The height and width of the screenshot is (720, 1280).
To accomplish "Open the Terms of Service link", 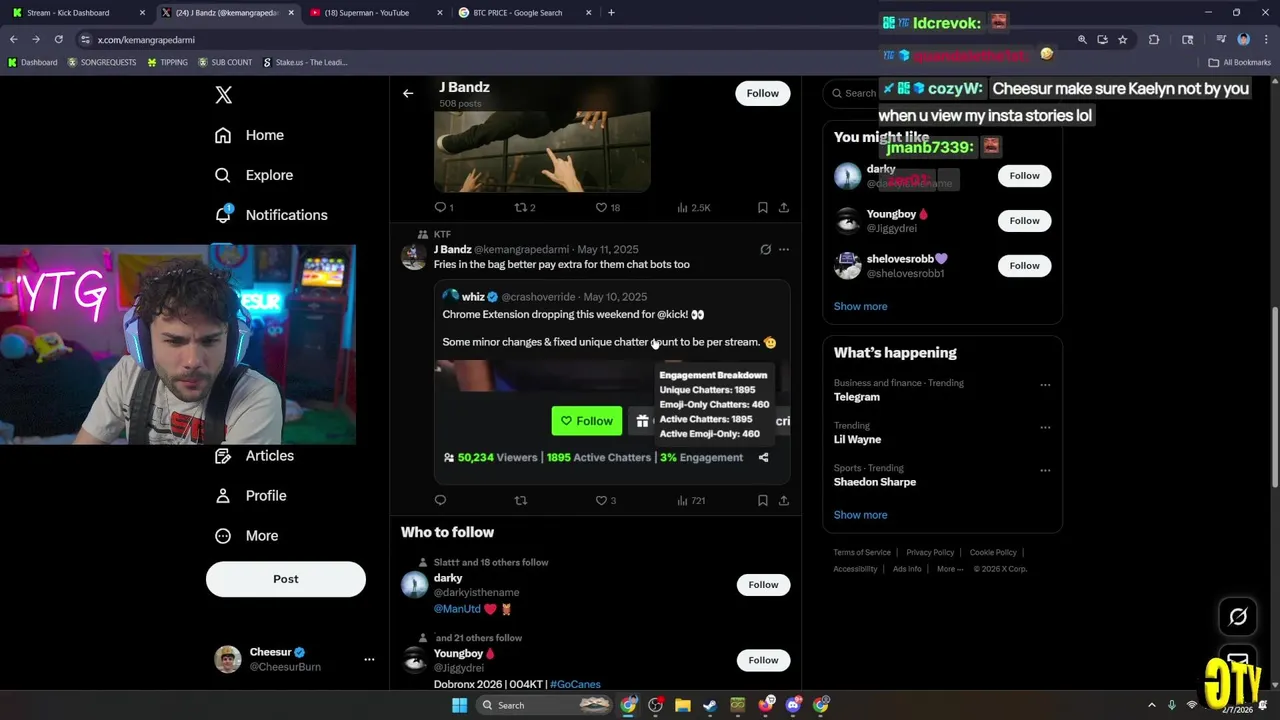I will coord(862,552).
